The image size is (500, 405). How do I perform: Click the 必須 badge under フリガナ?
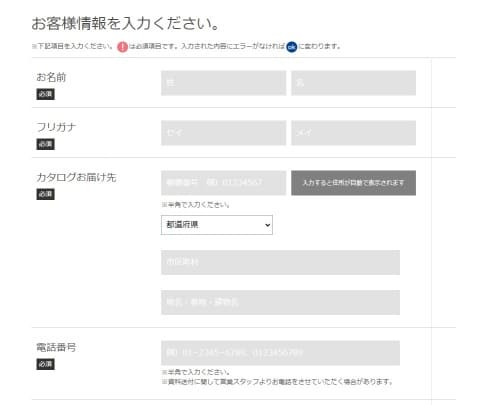pyautogui.click(x=45, y=144)
